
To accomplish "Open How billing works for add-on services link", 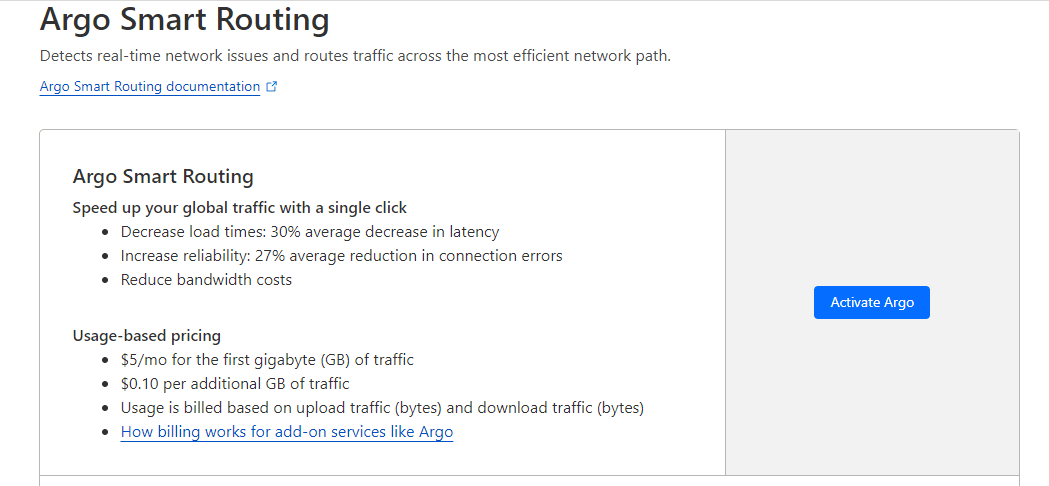I will click(287, 432).
